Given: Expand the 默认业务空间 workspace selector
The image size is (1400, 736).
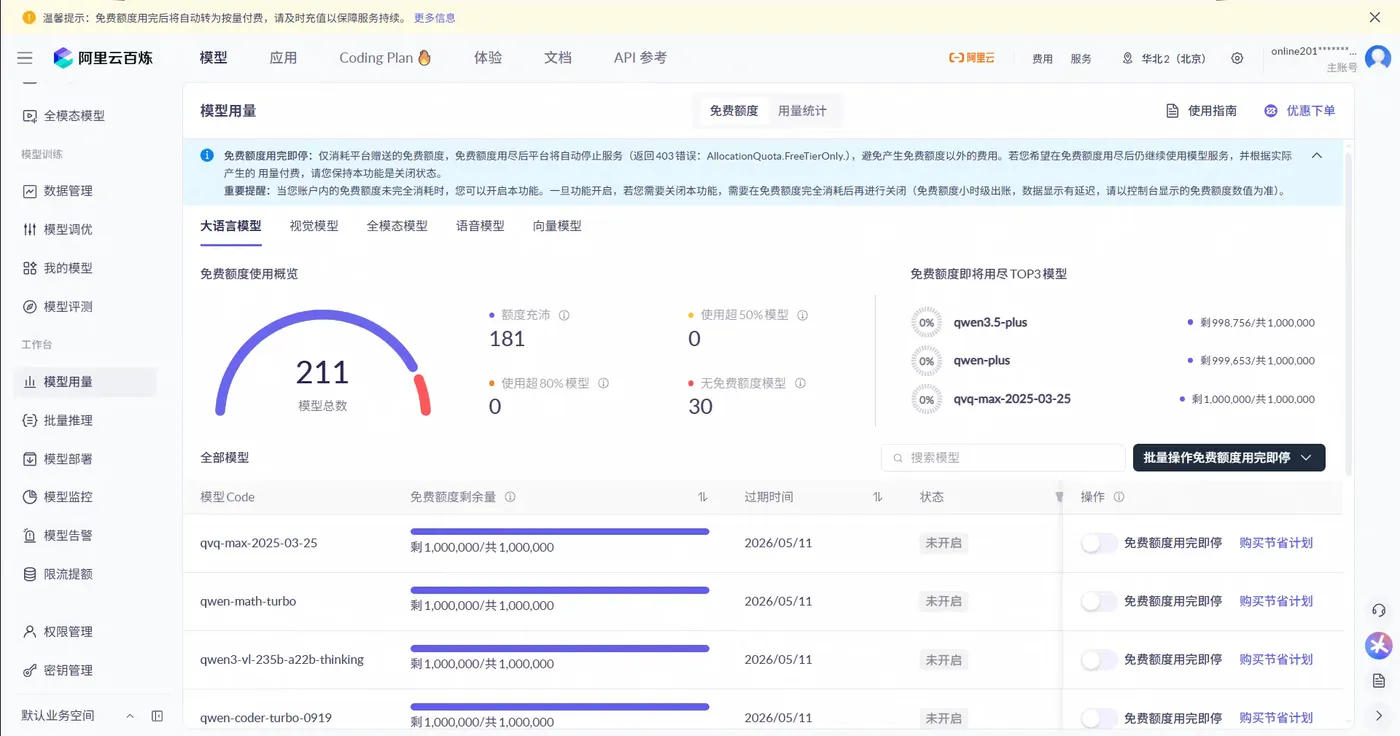Looking at the screenshot, I should 78,716.
